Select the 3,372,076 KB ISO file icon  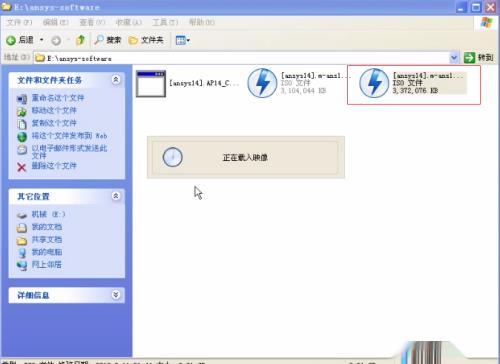point(374,83)
